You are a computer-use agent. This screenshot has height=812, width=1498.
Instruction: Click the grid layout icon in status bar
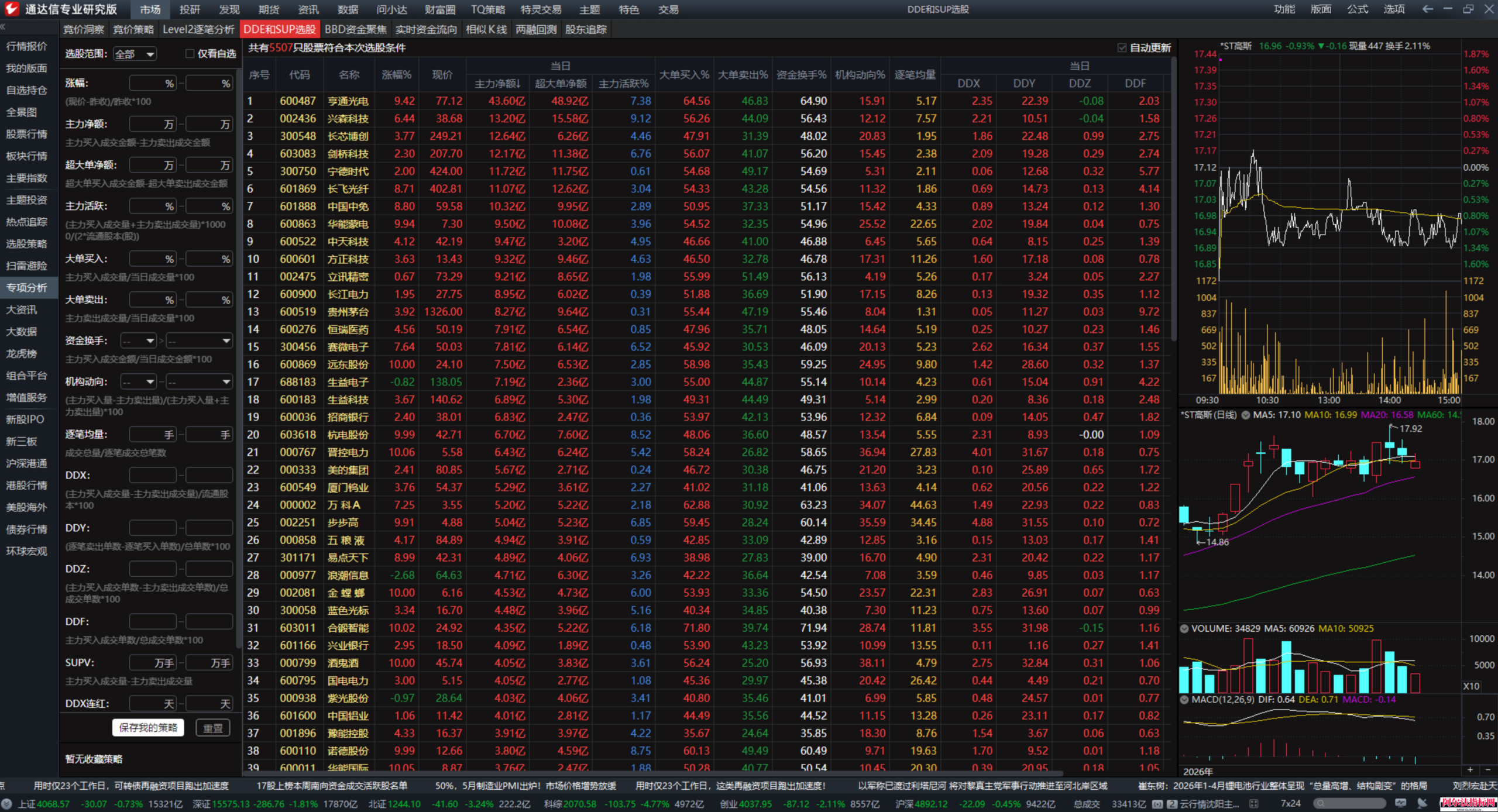pos(1253,804)
